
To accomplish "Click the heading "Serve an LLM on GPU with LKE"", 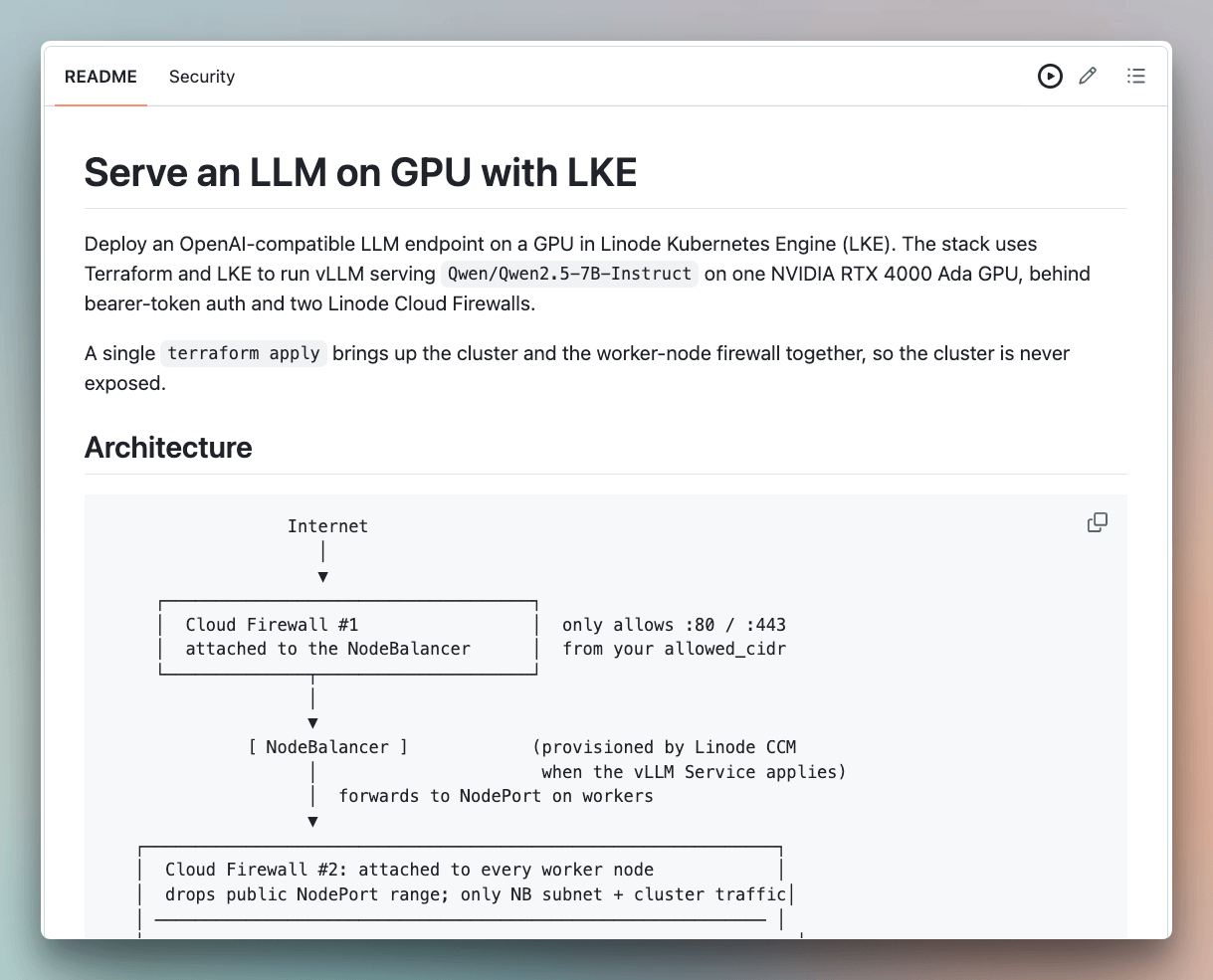I will pos(360,173).
